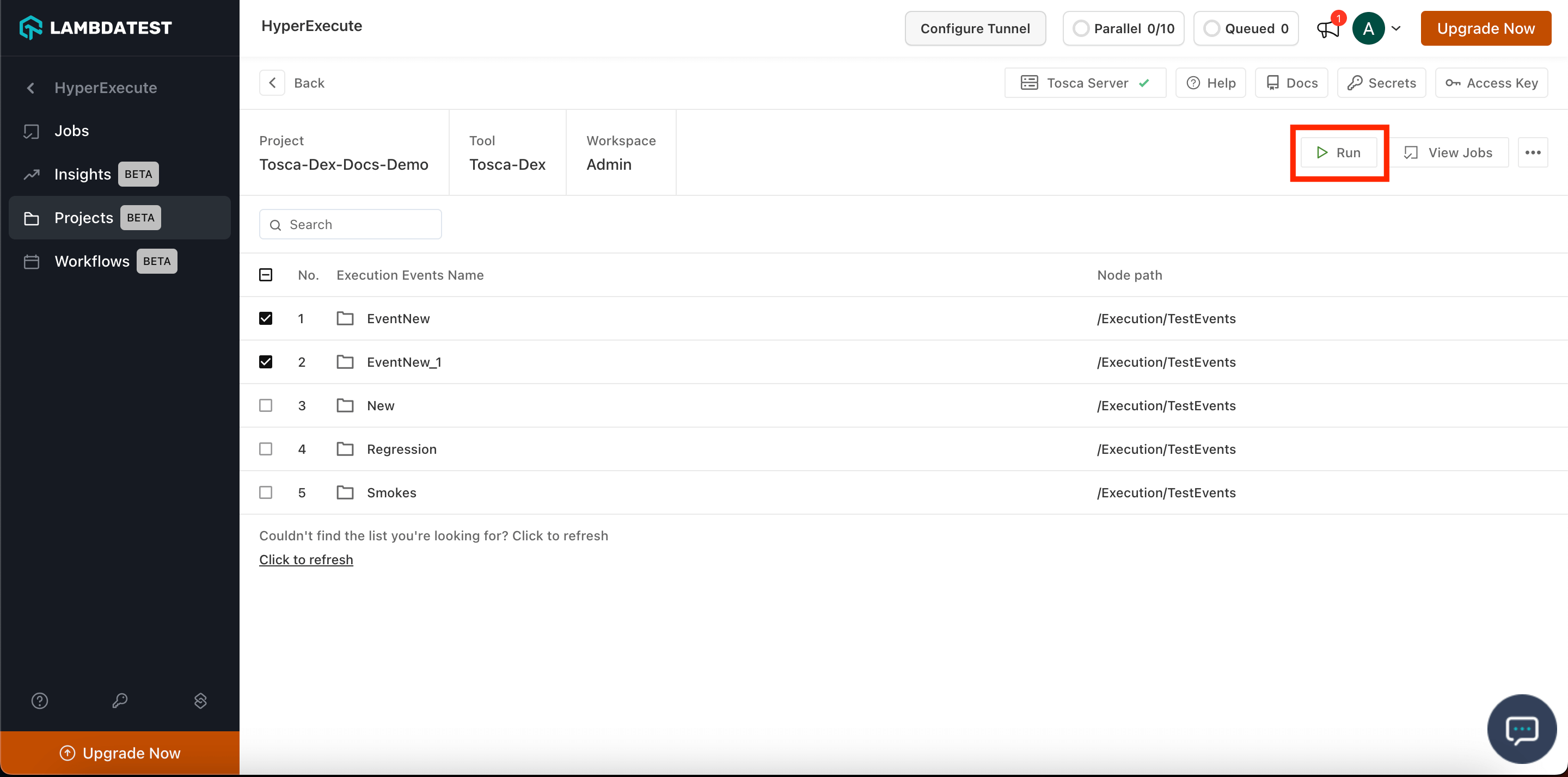
Task: Click the help question mark icon in sidebar footer
Action: click(x=40, y=701)
